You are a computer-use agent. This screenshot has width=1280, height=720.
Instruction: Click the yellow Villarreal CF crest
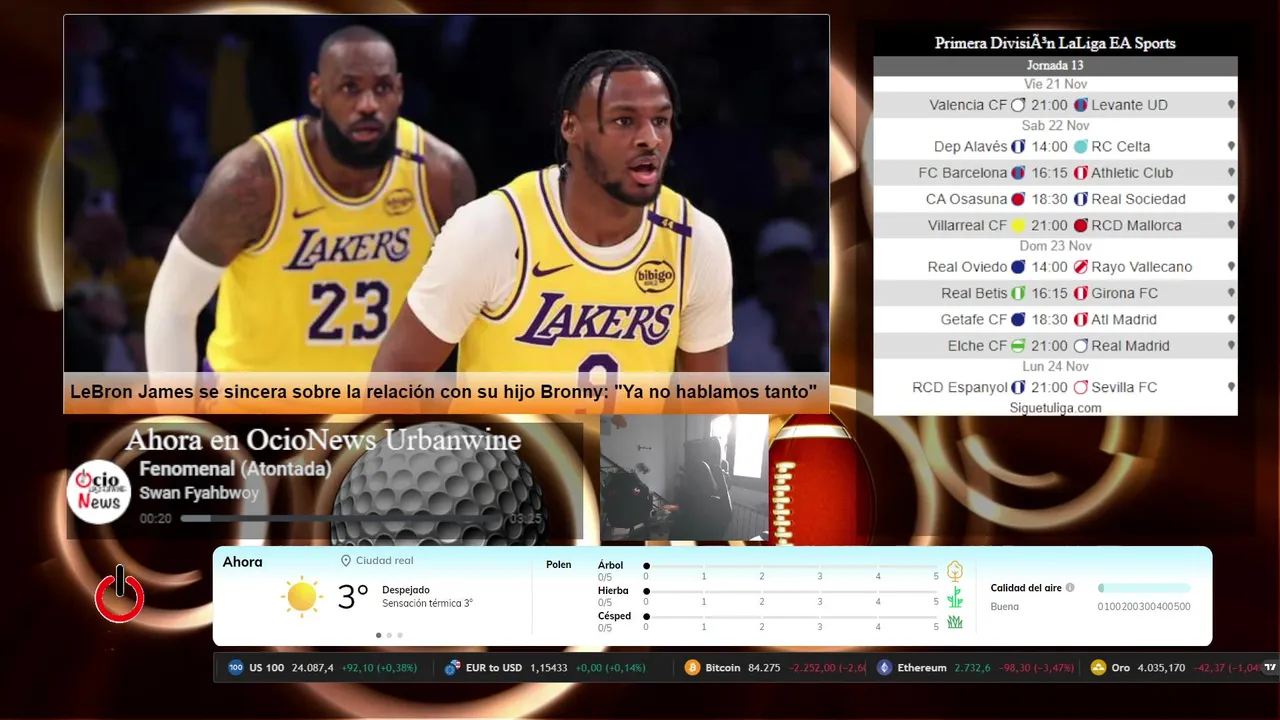[x=1018, y=226]
